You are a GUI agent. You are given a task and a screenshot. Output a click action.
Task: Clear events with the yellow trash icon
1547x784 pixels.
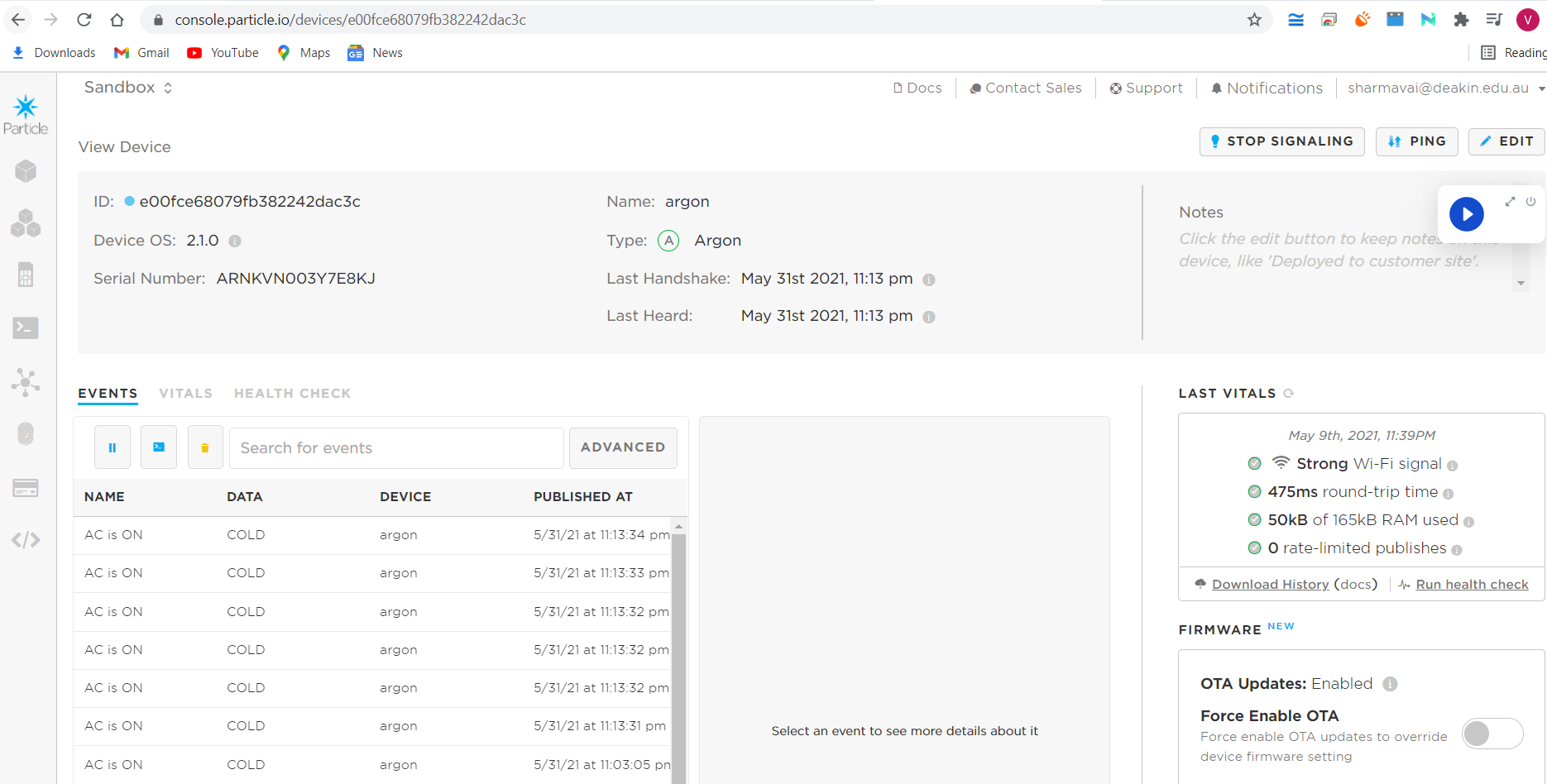tap(205, 447)
